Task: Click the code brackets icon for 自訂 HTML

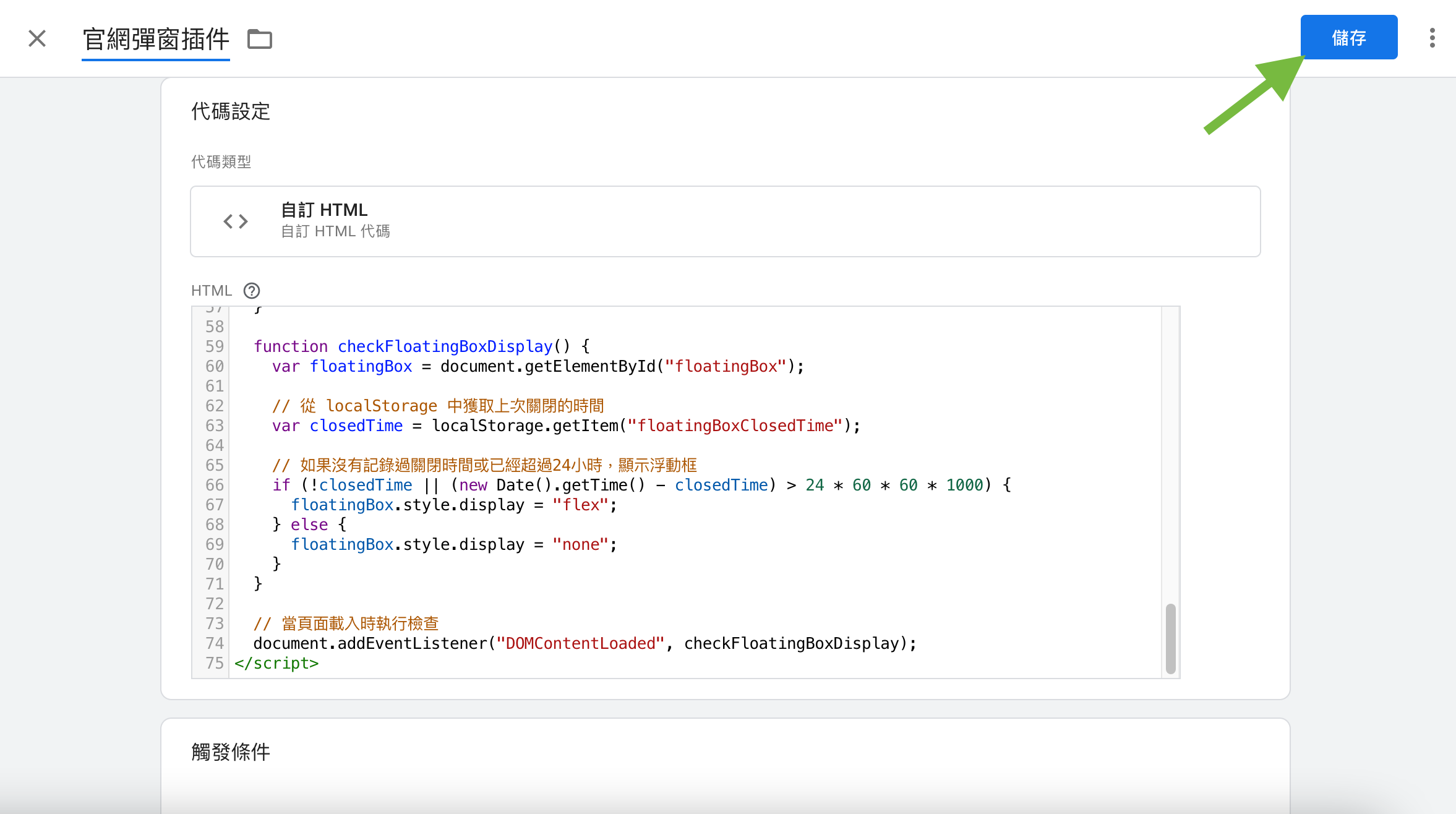Action: click(236, 221)
